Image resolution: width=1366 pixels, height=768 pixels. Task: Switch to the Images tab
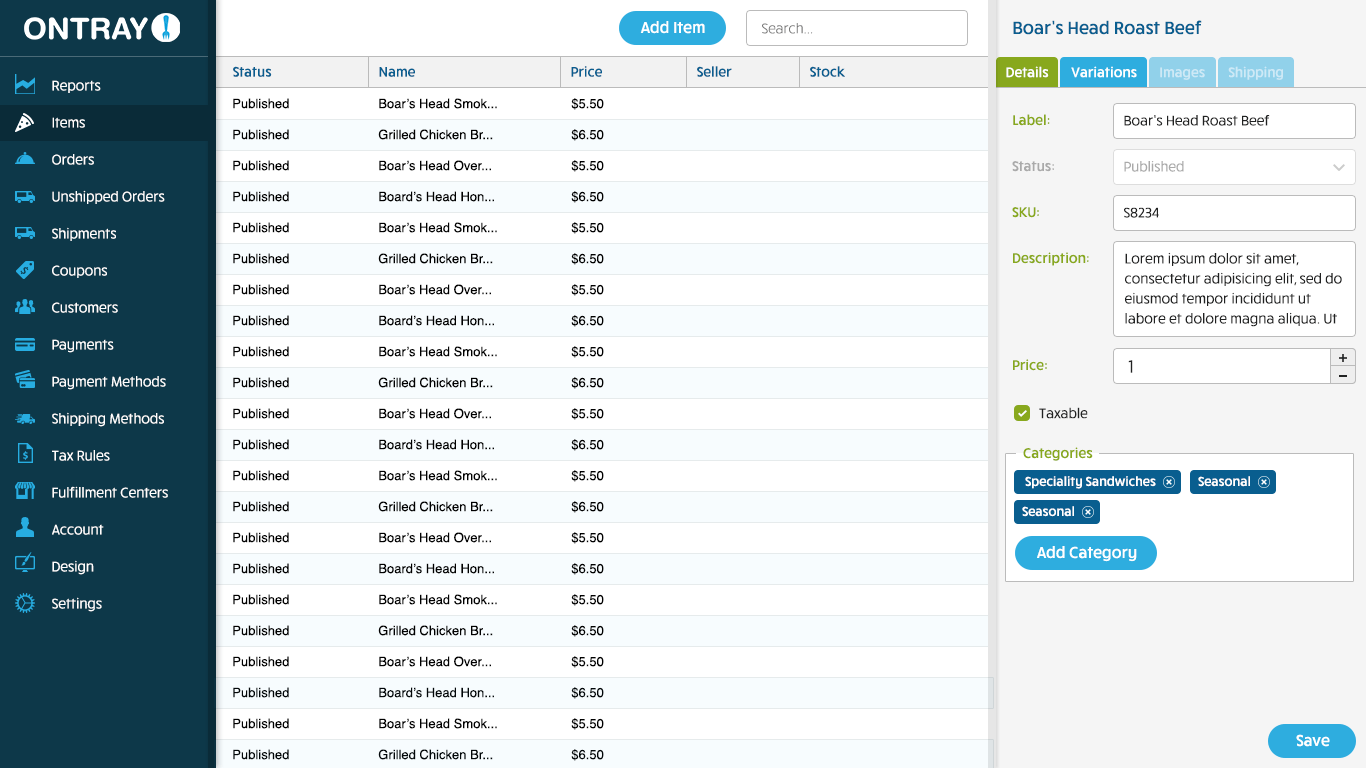click(1182, 72)
